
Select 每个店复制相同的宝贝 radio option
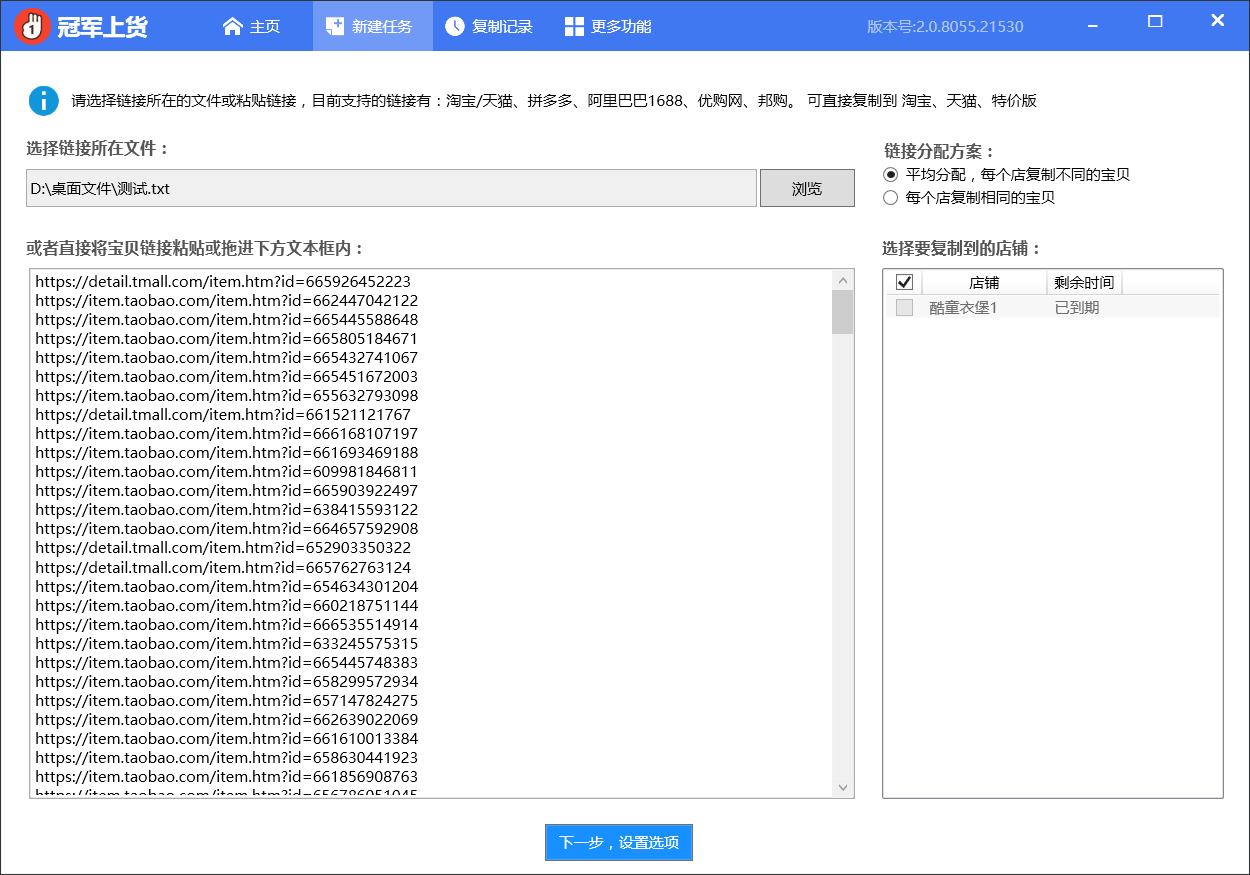coord(891,198)
